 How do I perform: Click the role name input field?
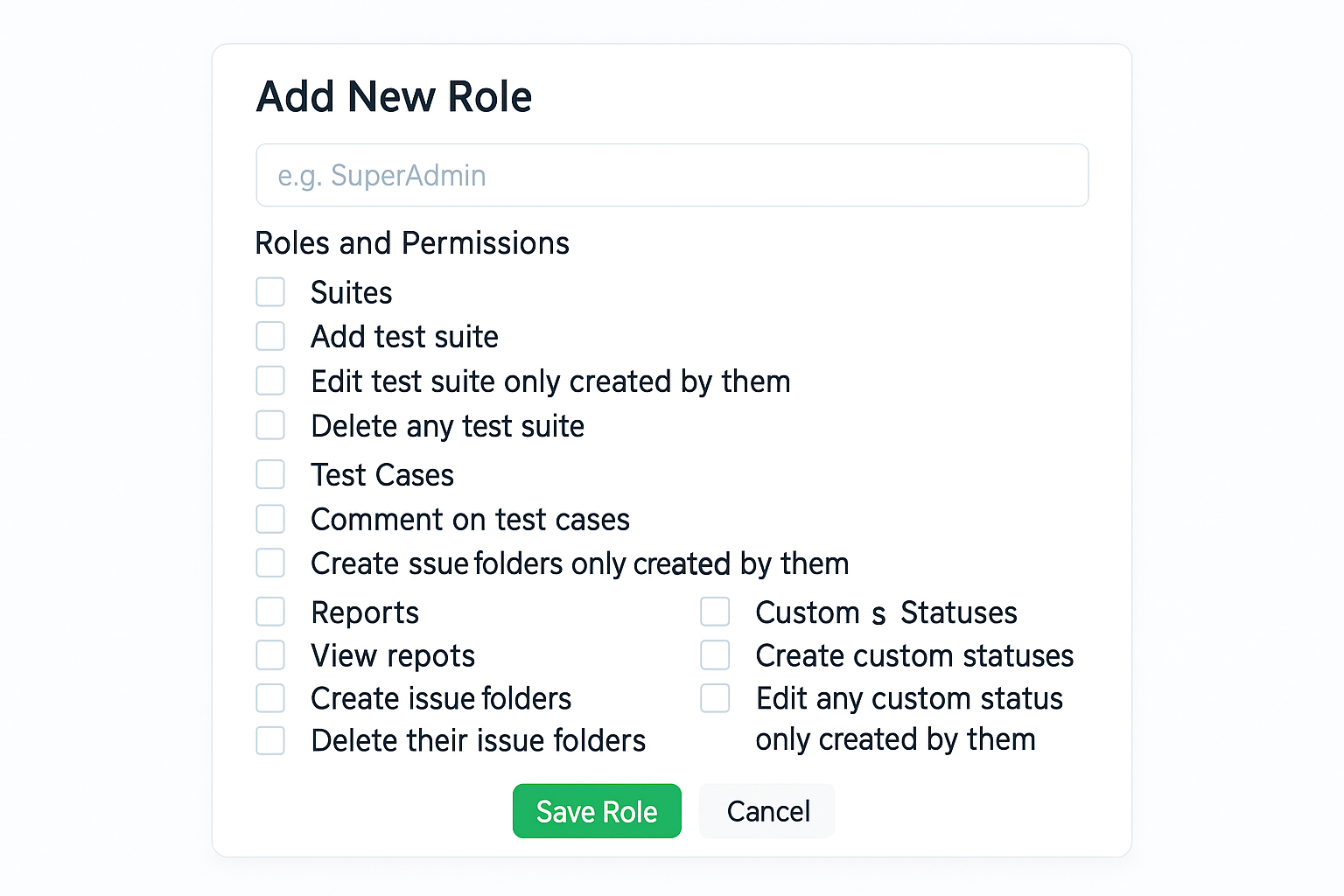672,175
